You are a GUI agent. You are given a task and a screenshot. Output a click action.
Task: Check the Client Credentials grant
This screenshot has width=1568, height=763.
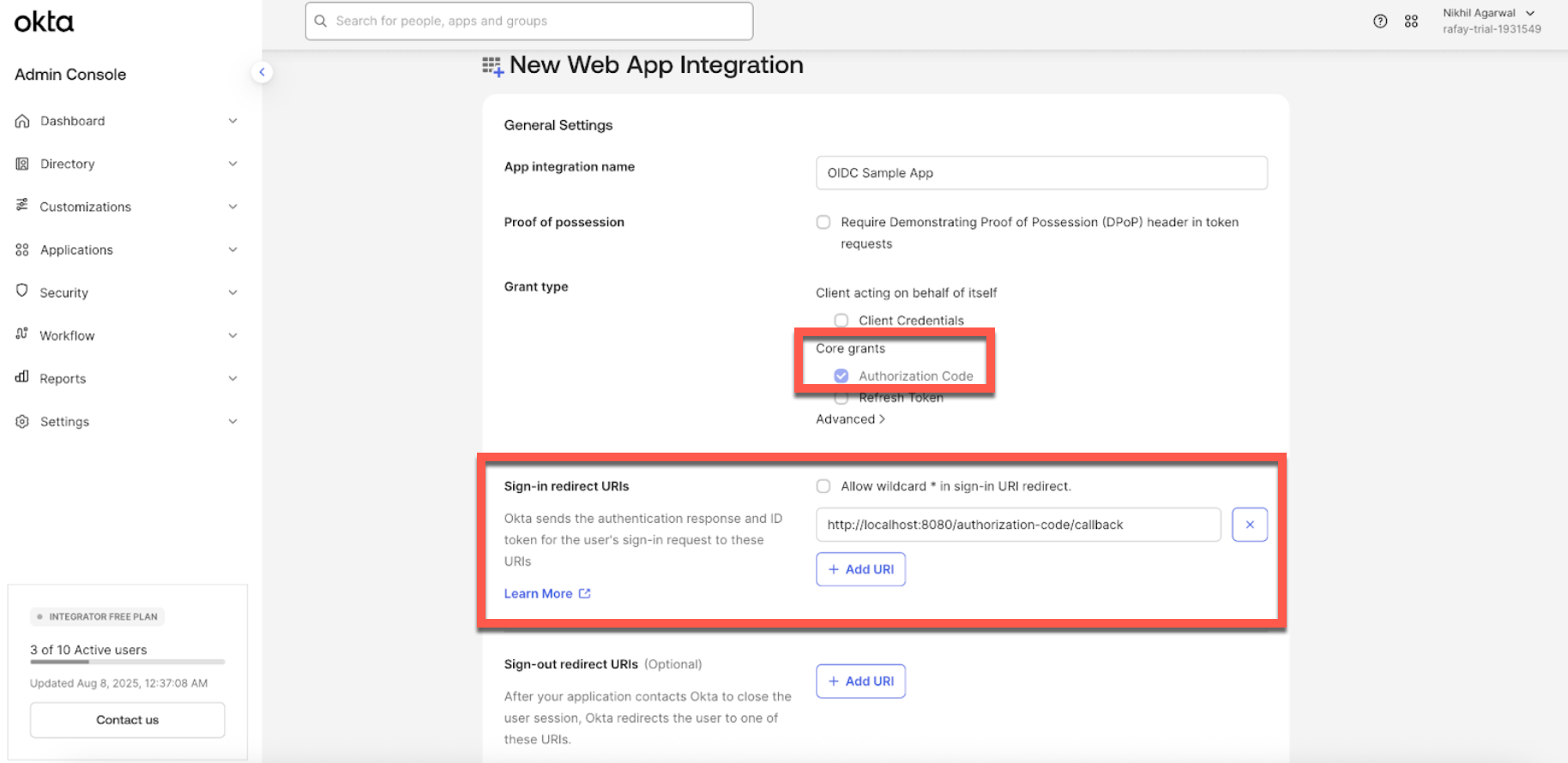[841, 321]
